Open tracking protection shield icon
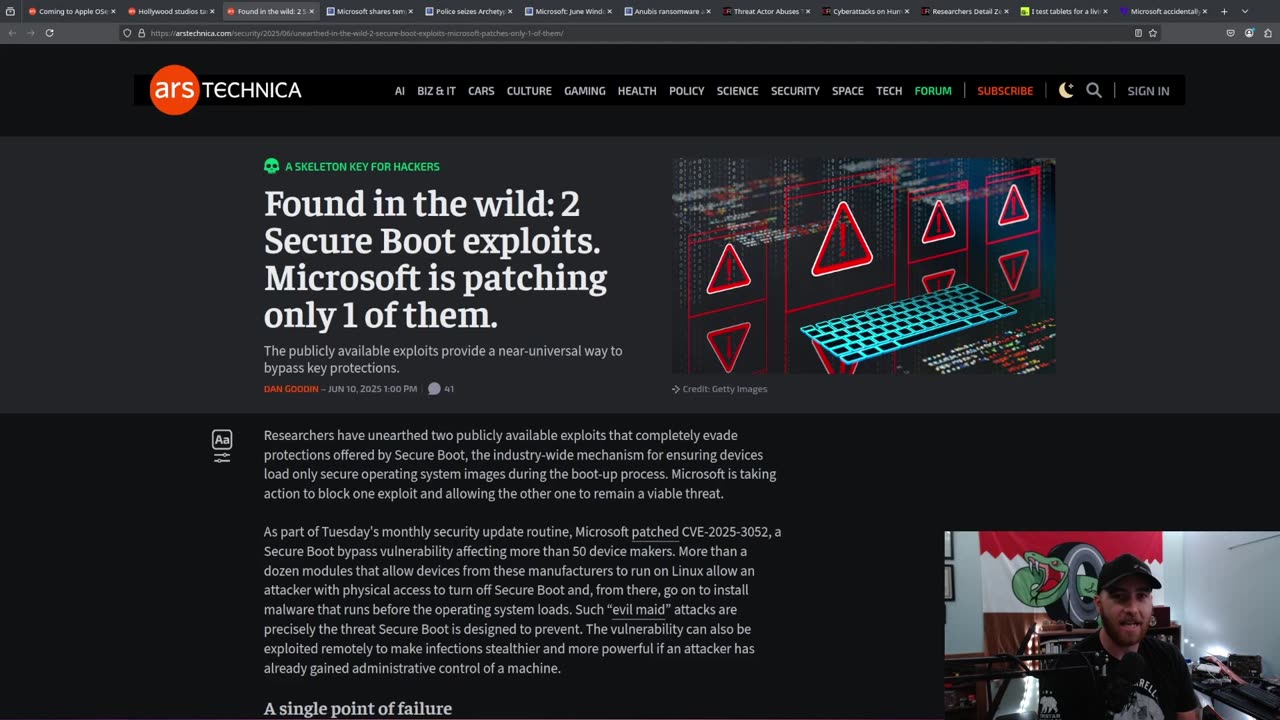The width and height of the screenshot is (1280, 720). point(127,33)
